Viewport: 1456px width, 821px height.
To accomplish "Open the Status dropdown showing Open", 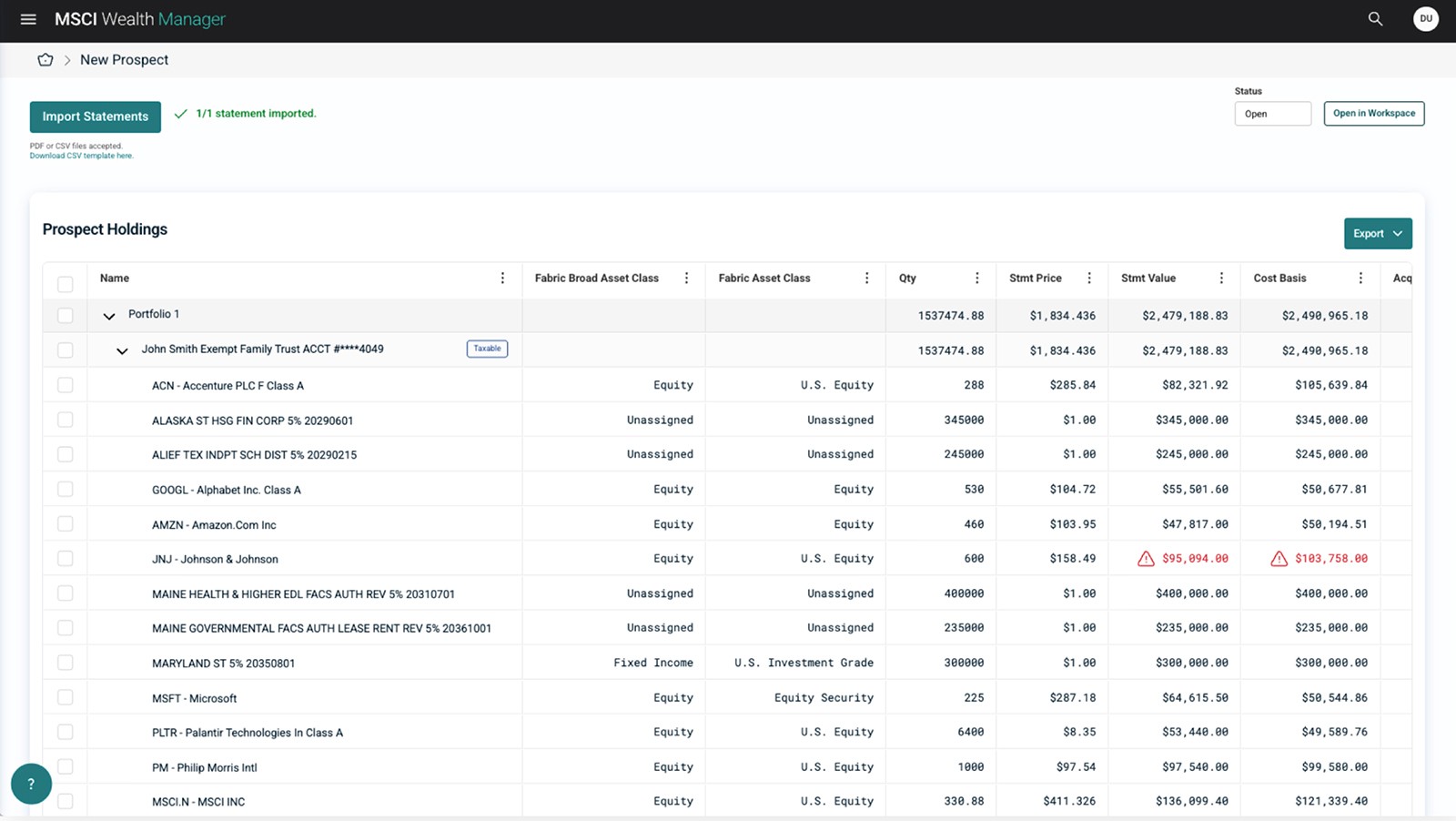I will pos(1272,114).
